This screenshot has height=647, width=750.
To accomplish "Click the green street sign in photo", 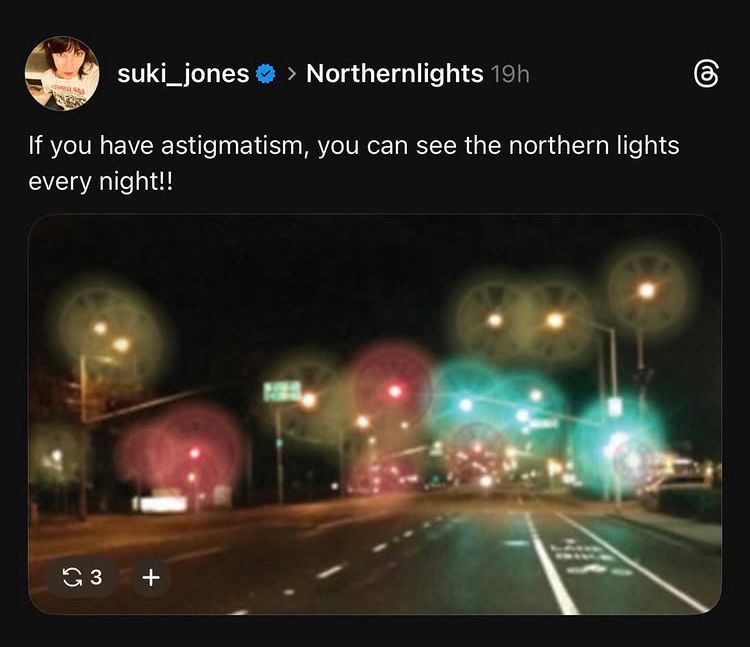I will click(282, 391).
